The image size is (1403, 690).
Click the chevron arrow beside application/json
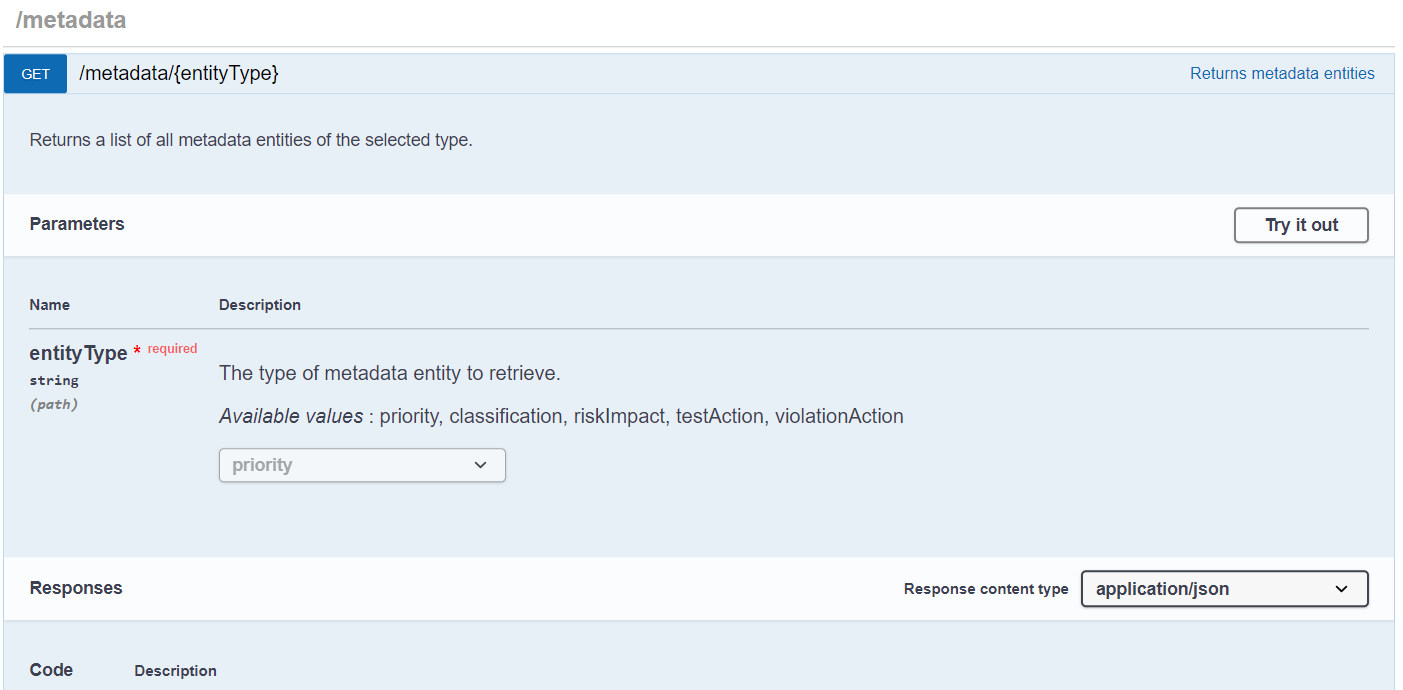(1342, 589)
